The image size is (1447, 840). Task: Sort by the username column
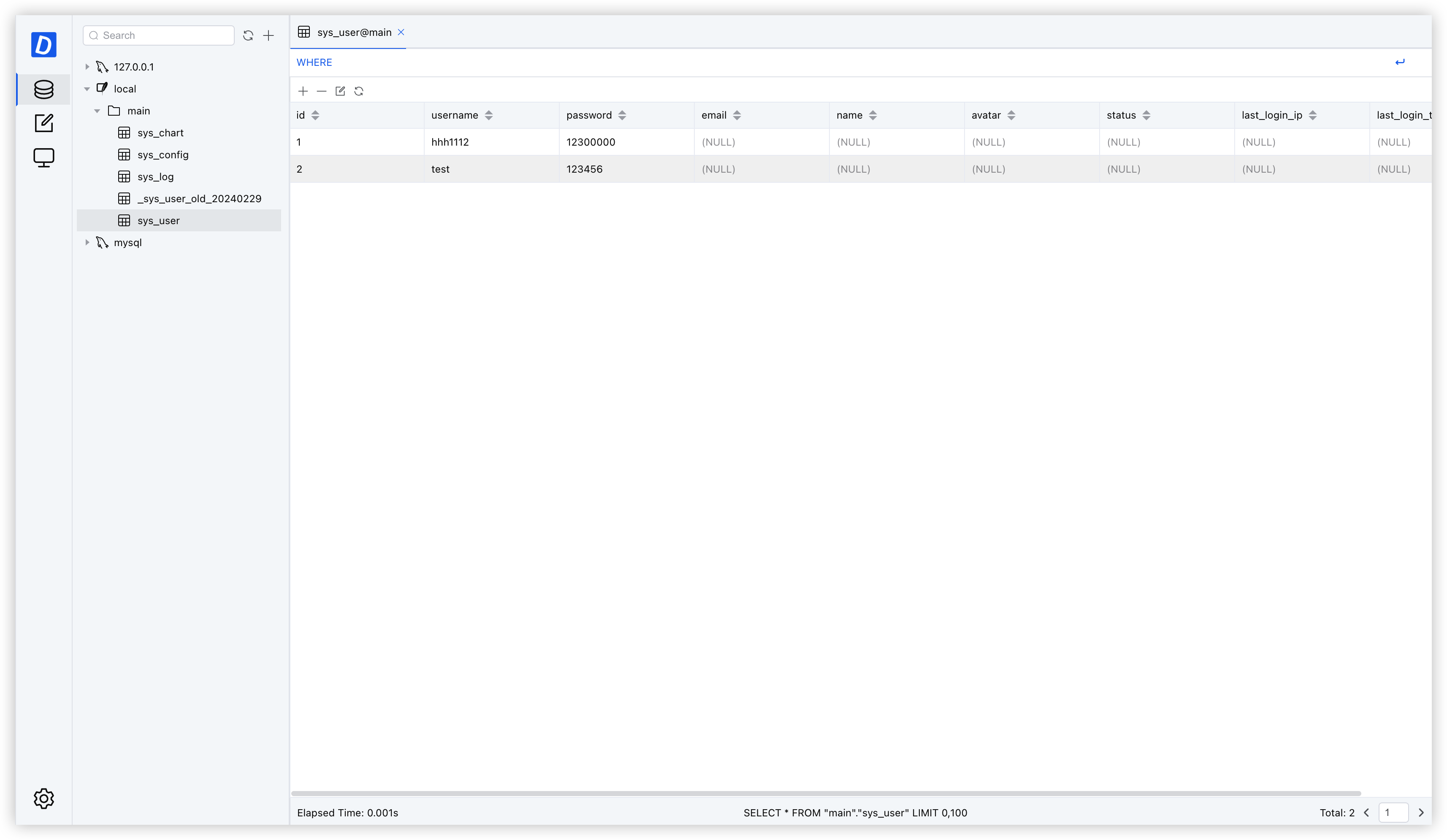pyautogui.click(x=489, y=115)
